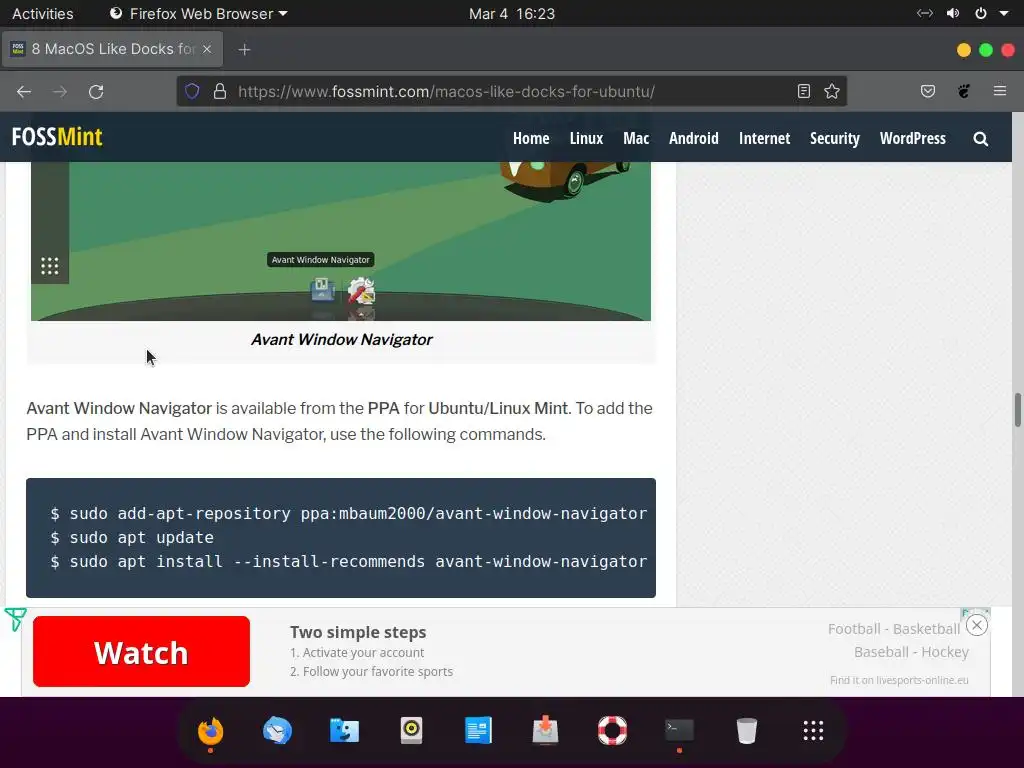Open Files manager from the dock
Viewport: 1024px width, 768px height.
tap(344, 730)
